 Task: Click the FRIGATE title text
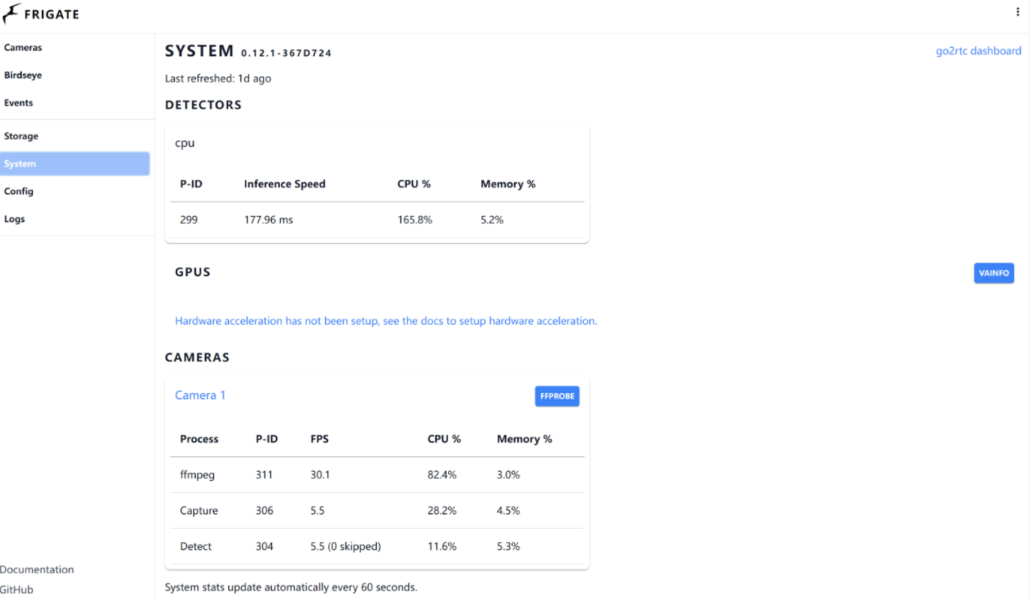click(x=52, y=15)
